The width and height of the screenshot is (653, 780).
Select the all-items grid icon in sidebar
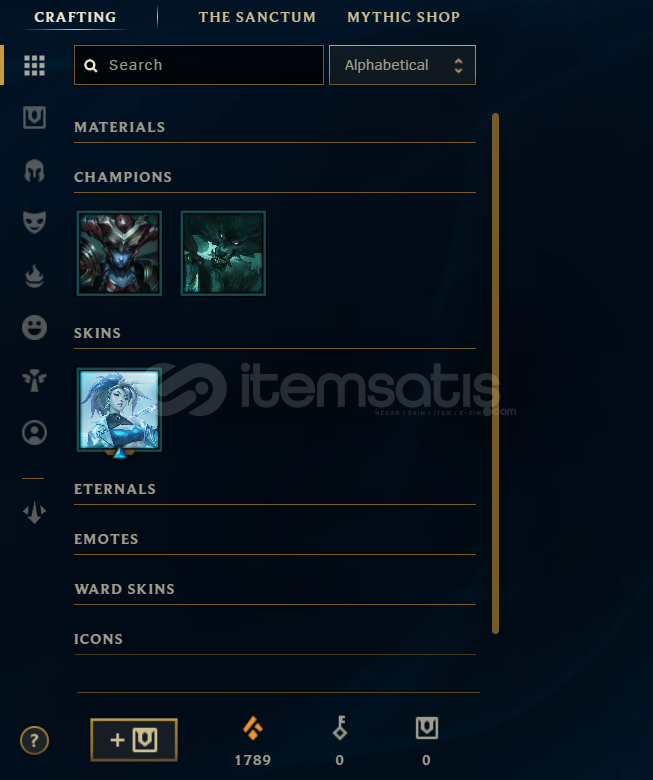tap(34, 65)
